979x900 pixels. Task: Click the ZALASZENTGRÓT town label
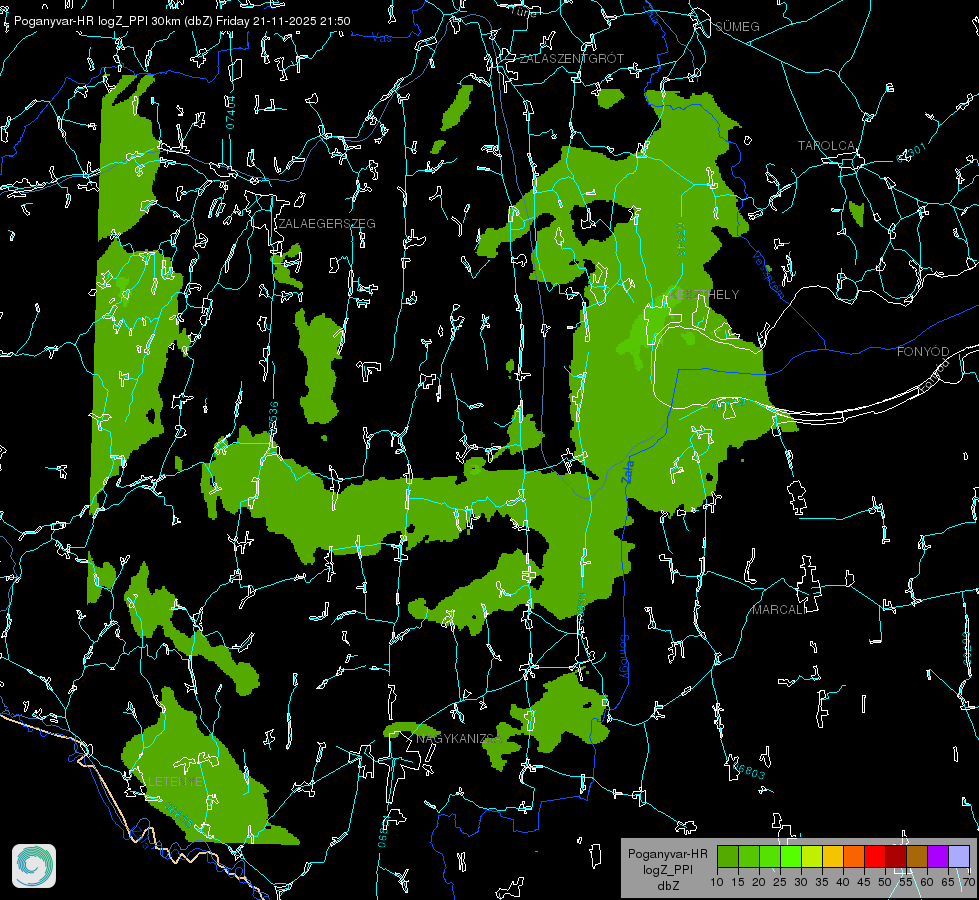(571, 59)
